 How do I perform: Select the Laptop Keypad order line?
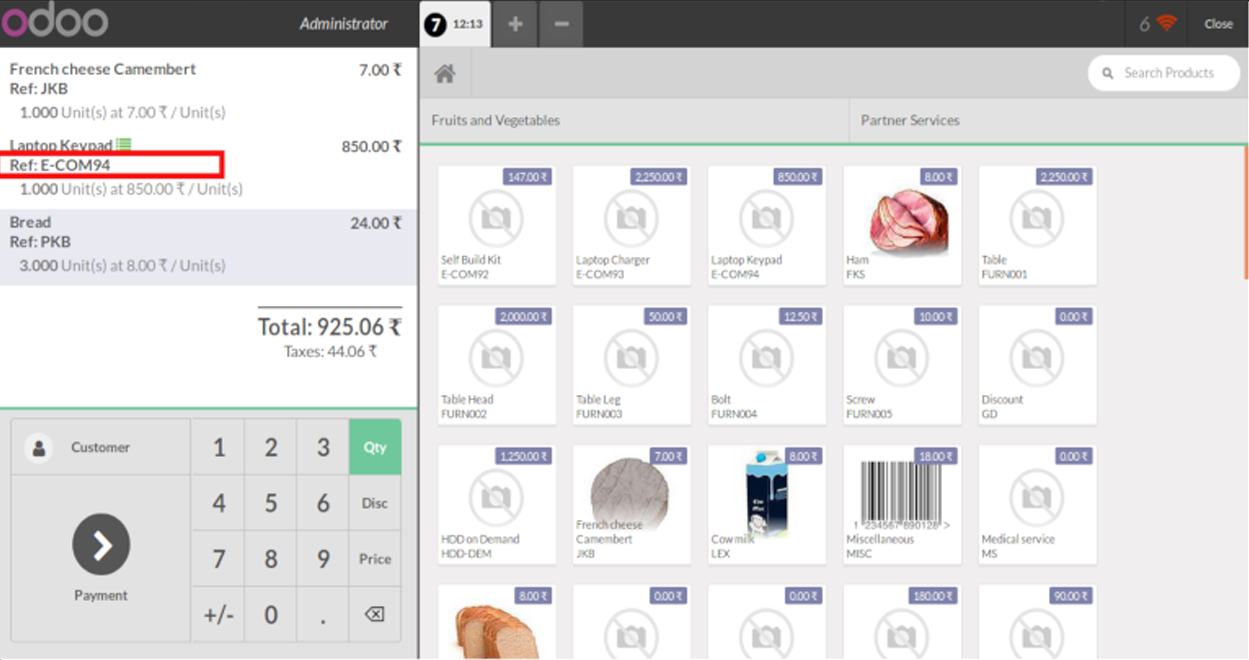pos(208,167)
